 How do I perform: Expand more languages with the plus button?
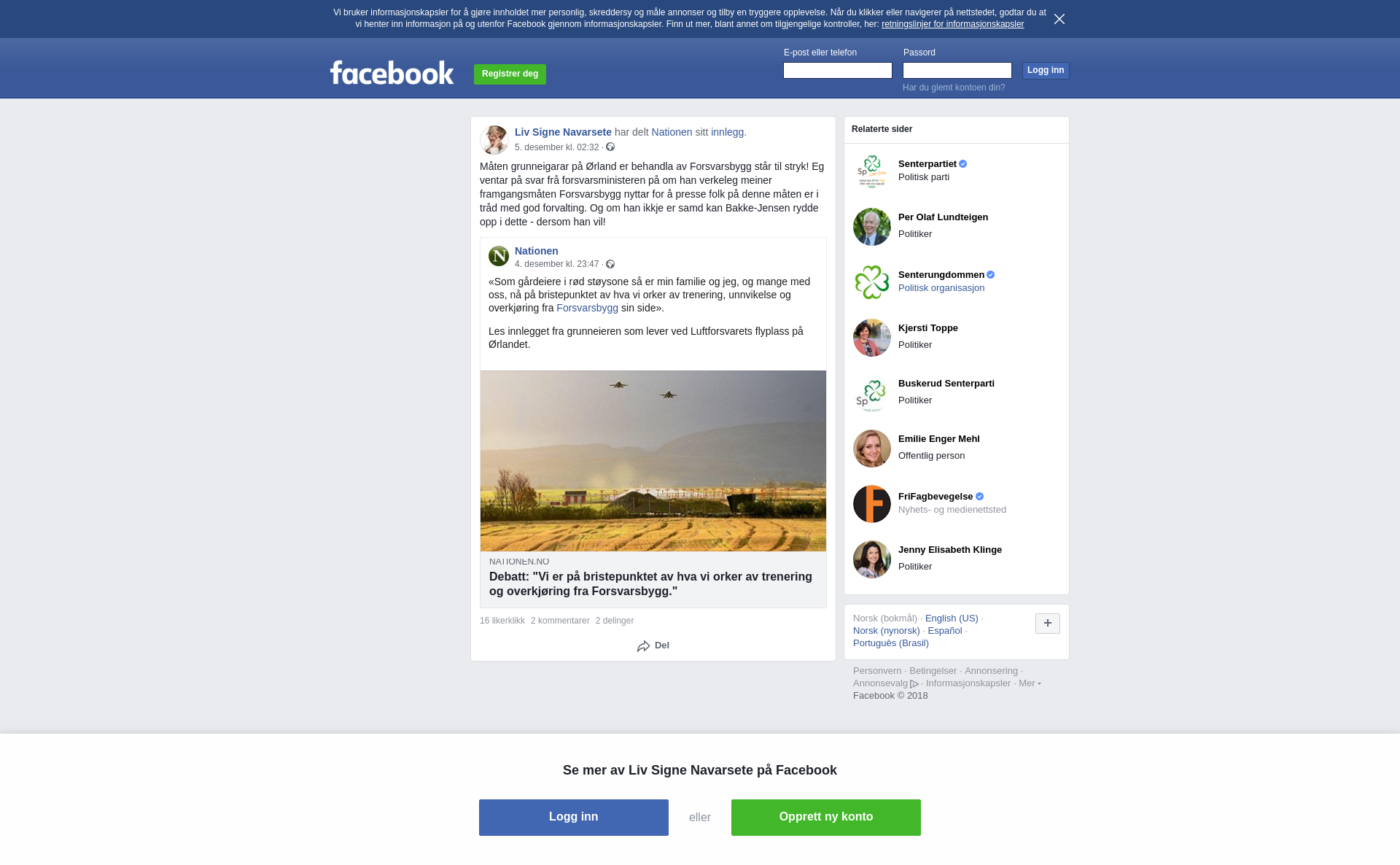pos(1048,624)
